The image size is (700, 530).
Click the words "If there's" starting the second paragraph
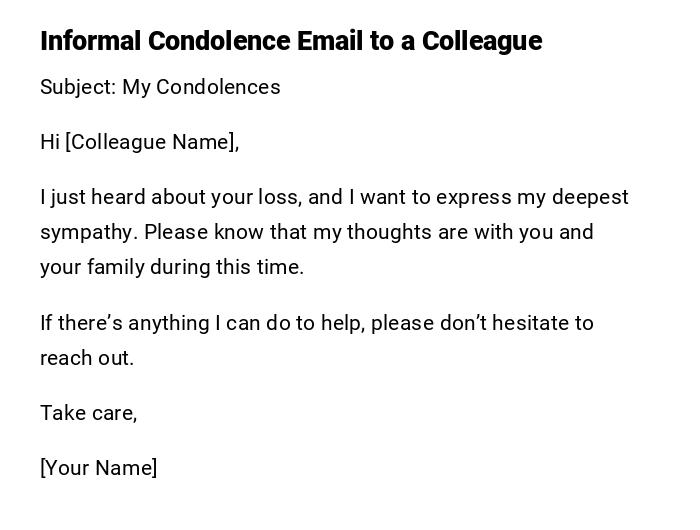(81, 323)
